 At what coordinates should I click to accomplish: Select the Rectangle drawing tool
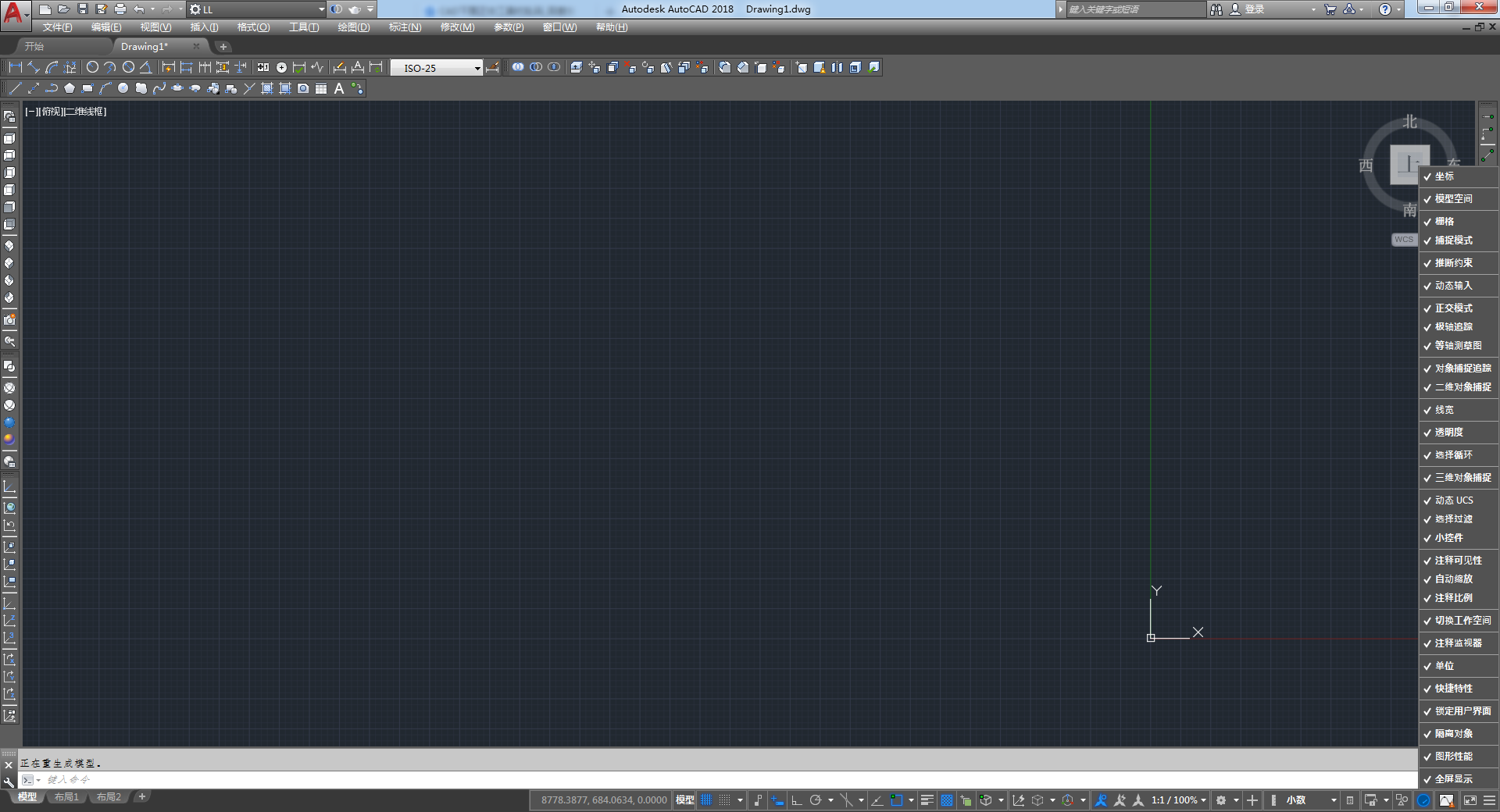coord(87,88)
